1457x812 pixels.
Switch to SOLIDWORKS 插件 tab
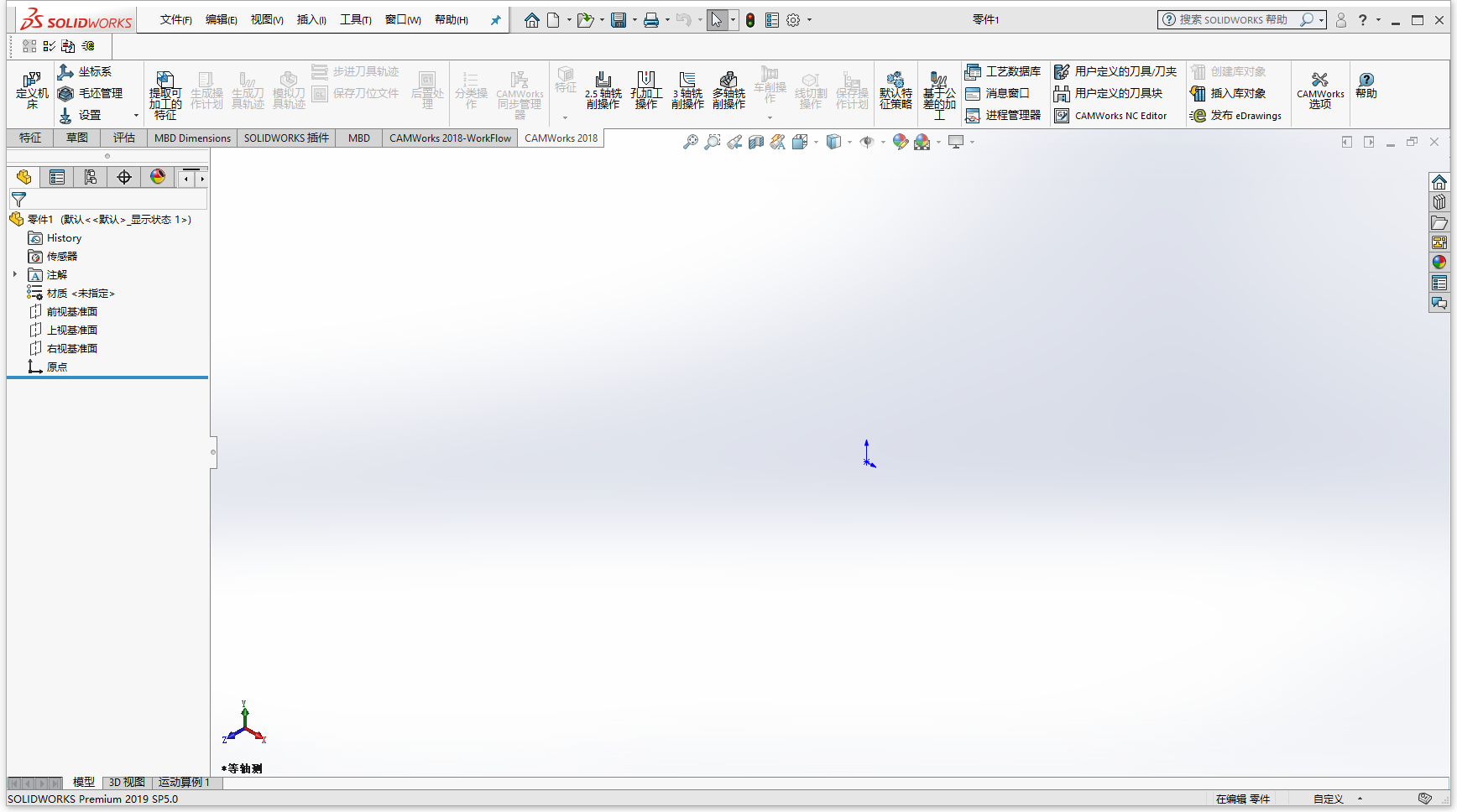pos(286,138)
